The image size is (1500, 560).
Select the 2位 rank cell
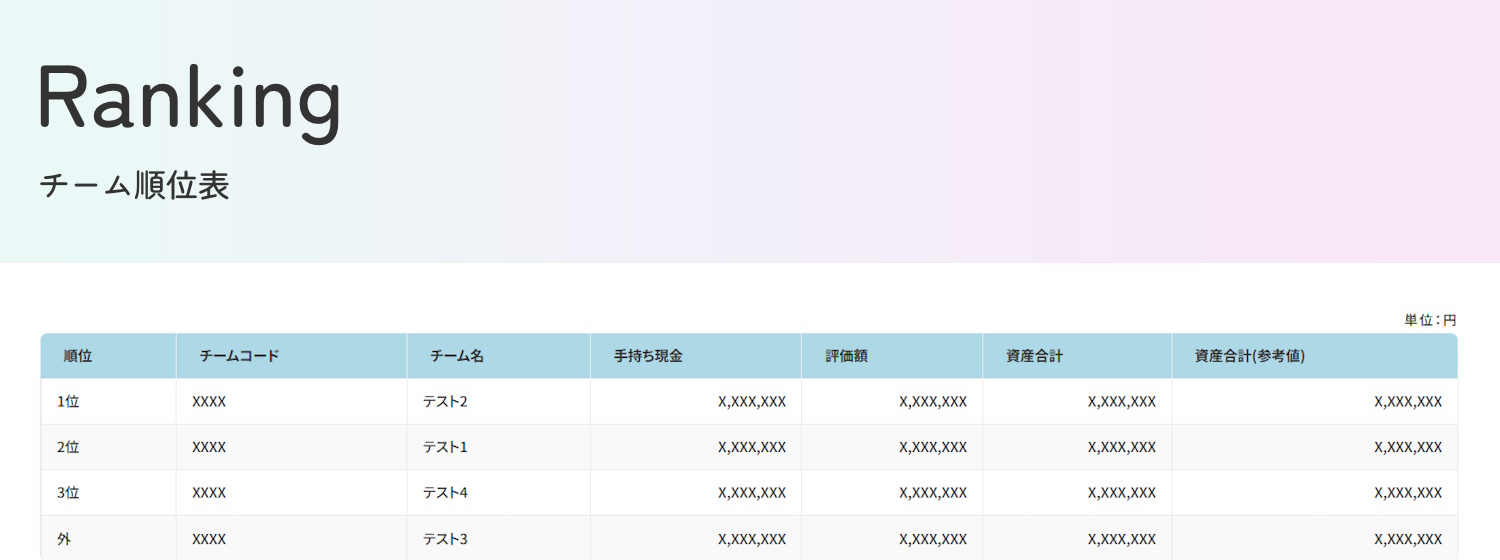tap(68, 448)
